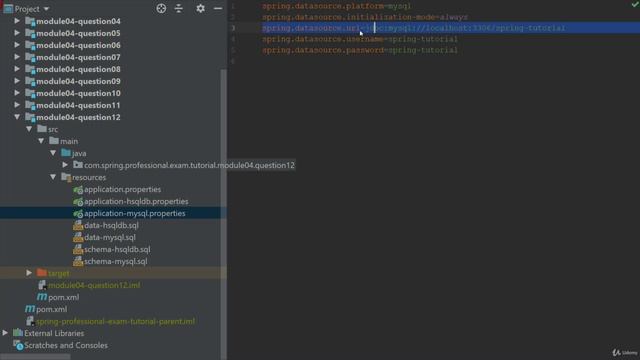Select the question12 package entry

[x=189, y=165]
